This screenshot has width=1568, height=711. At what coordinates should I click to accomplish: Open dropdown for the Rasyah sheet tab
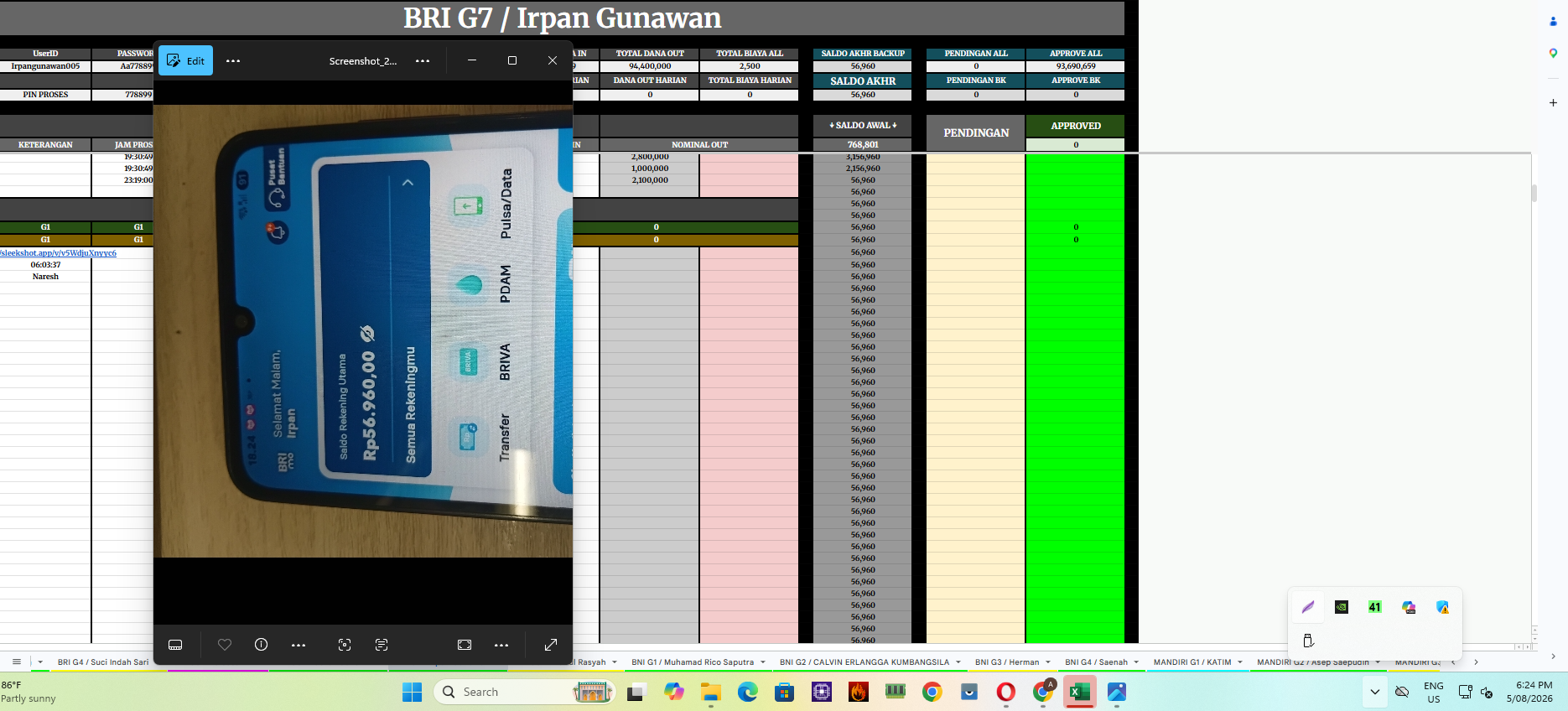615,662
